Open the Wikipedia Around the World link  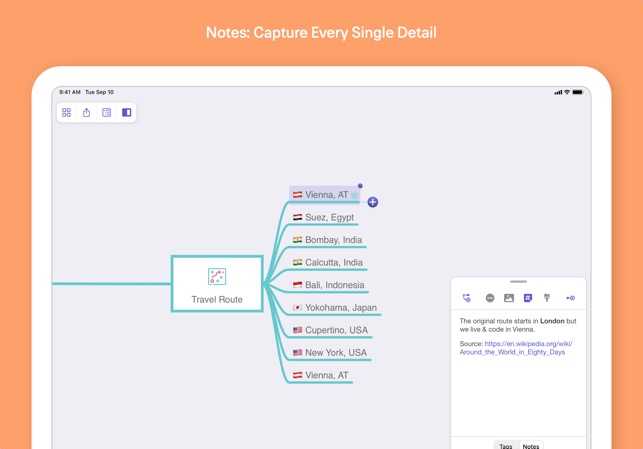(x=516, y=348)
